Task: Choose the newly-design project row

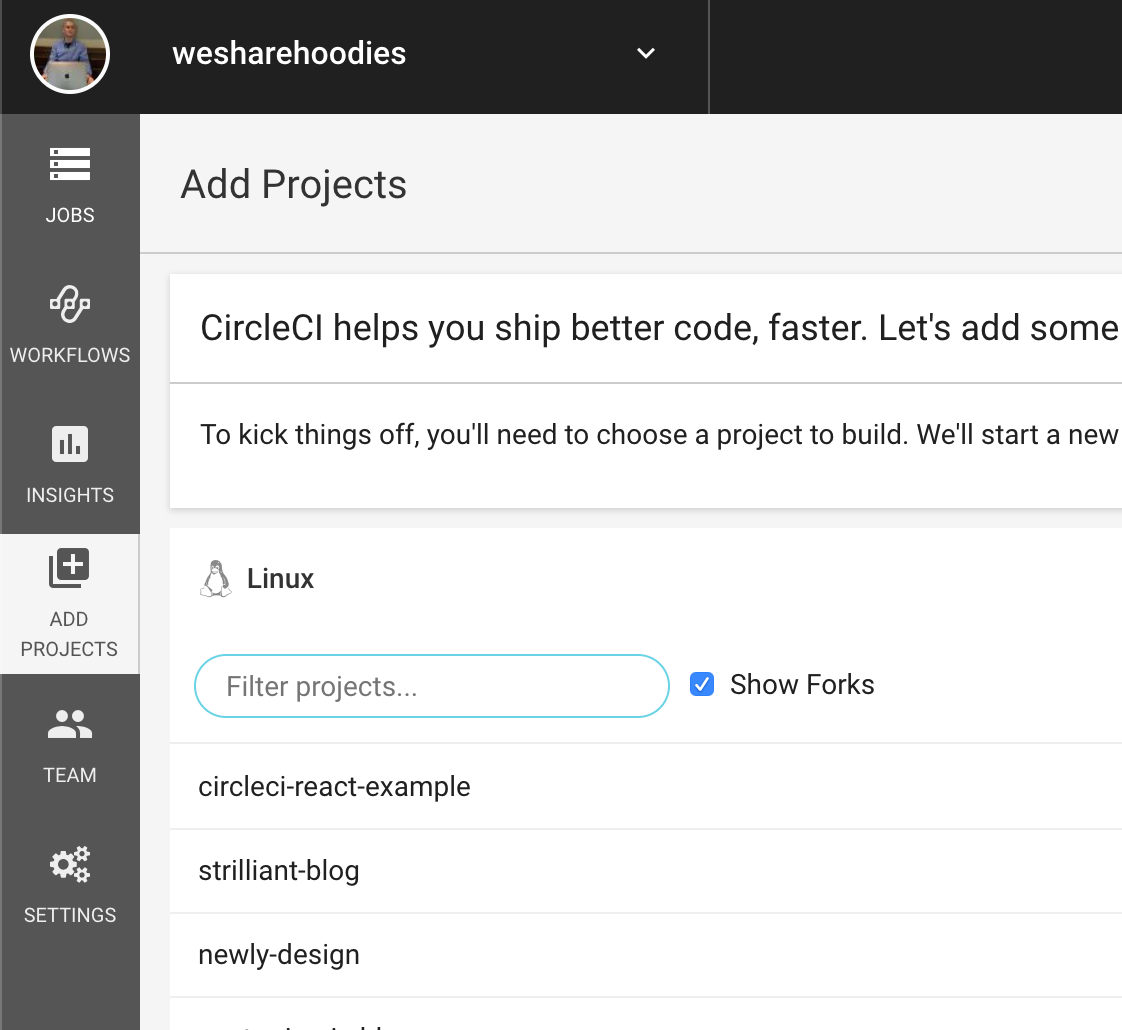Action: (278, 955)
